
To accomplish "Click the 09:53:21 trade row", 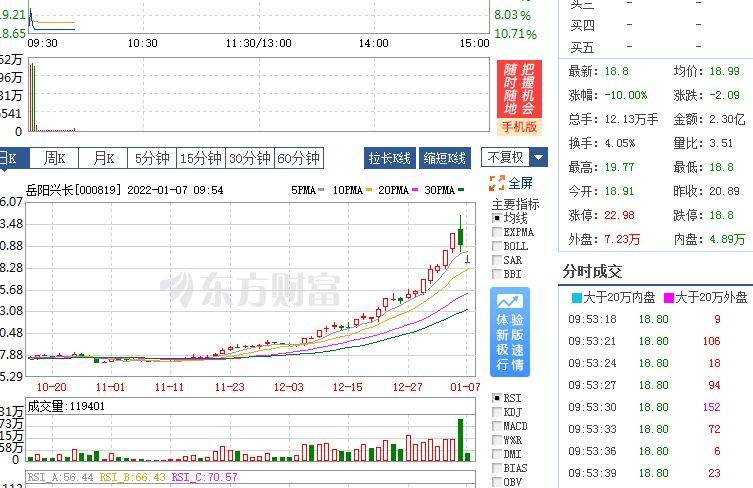I will 644,342.
